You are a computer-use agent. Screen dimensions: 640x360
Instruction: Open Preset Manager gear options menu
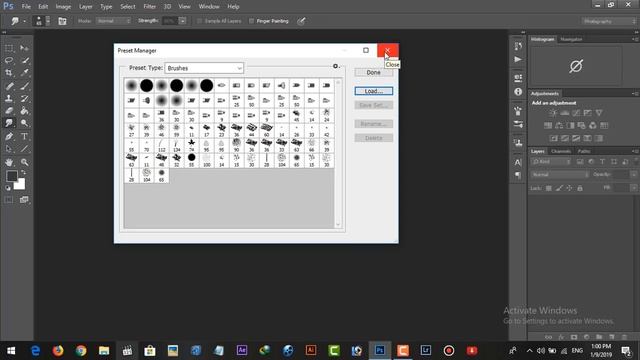point(336,66)
